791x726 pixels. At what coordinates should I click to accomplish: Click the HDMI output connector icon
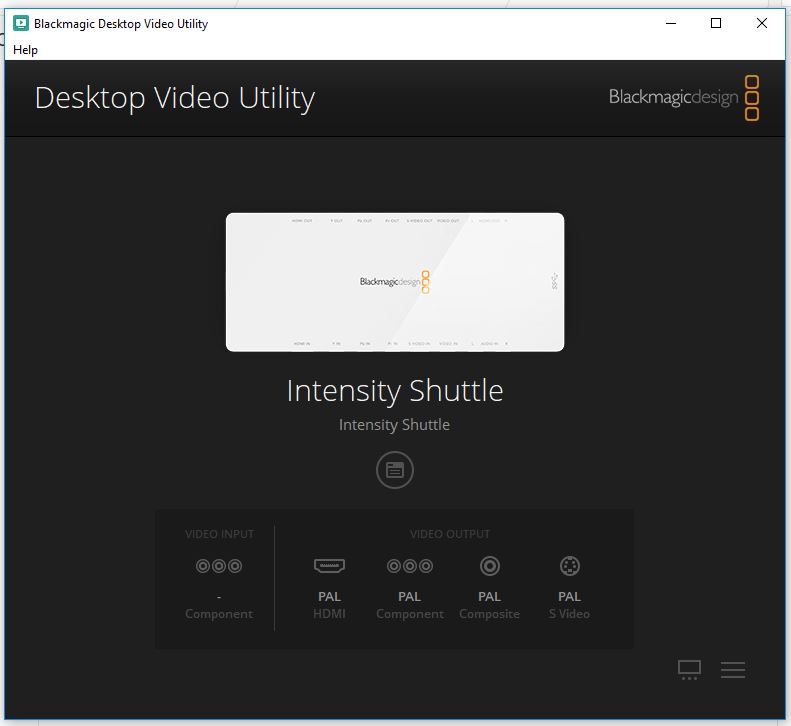point(329,566)
